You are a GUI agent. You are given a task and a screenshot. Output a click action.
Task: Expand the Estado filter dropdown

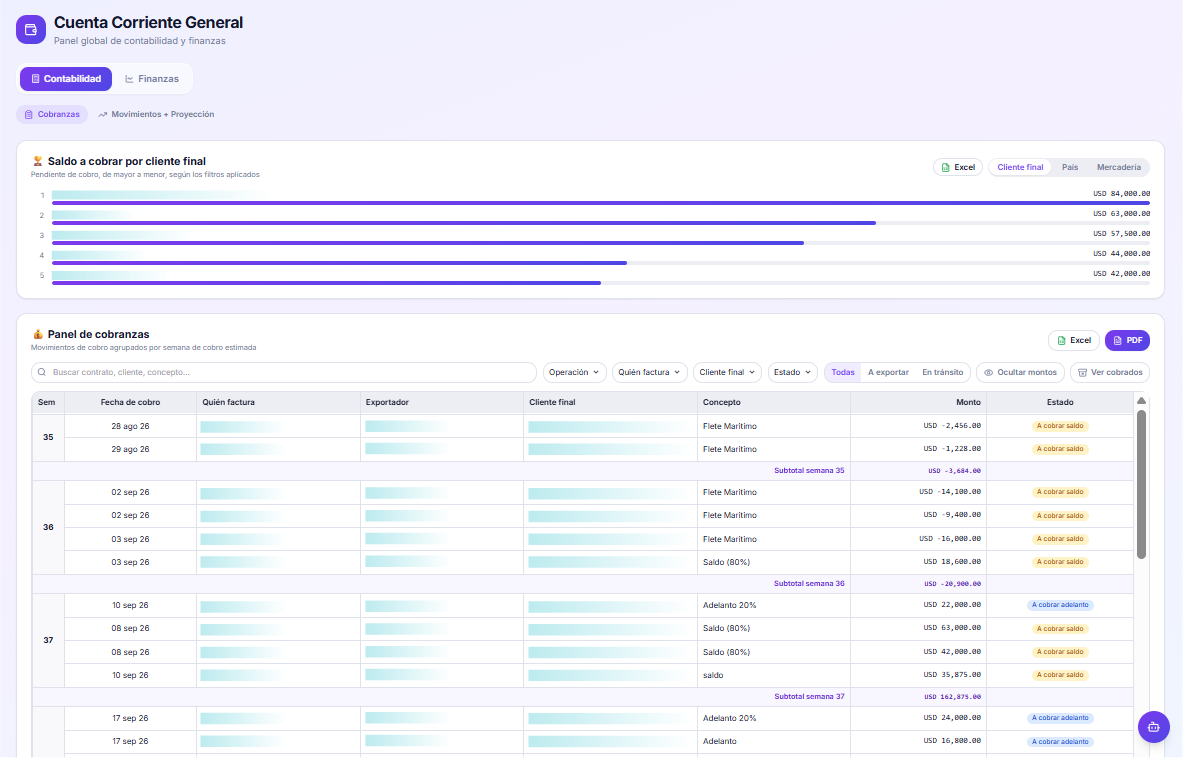click(793, 373)
